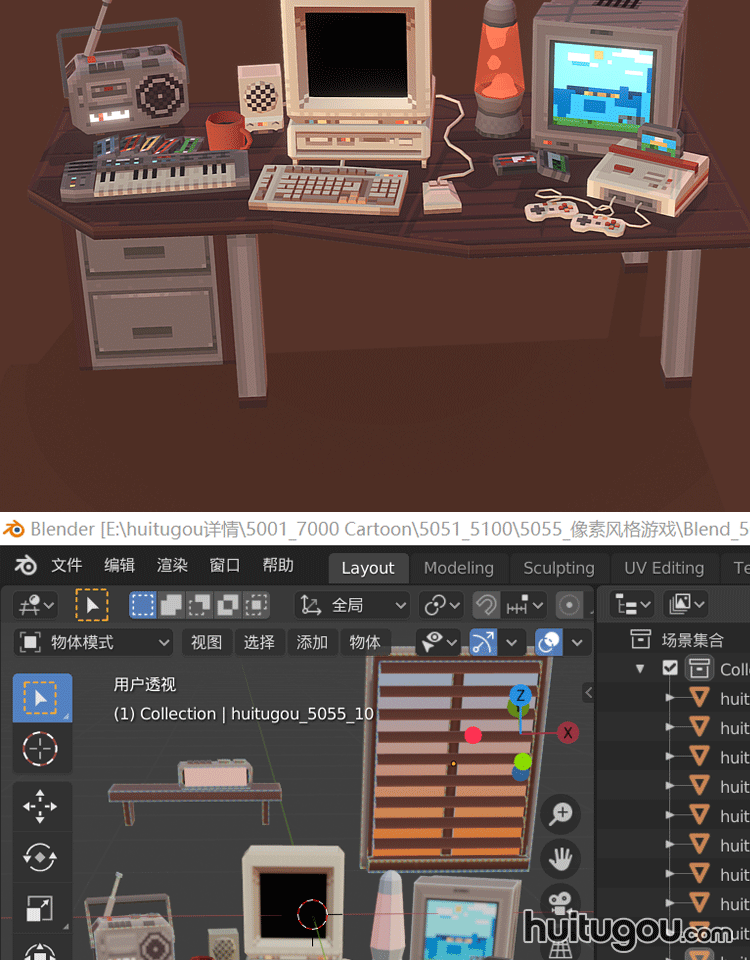Activate the Rotate tool
Viewport: 750px width, 960px height.
click(40, 857)
